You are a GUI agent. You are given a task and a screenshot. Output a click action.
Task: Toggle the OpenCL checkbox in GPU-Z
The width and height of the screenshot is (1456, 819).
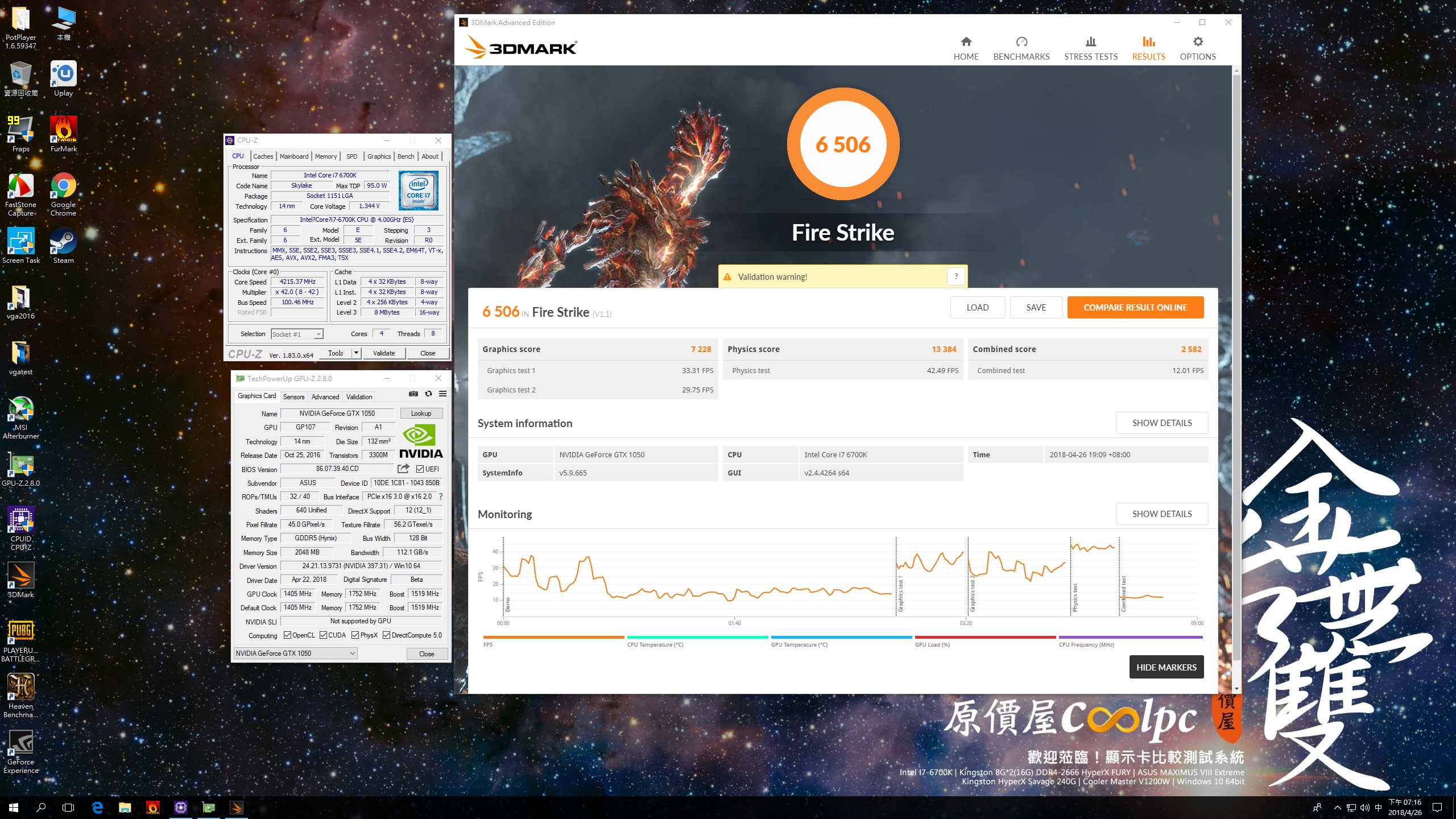tap(287, 635)
